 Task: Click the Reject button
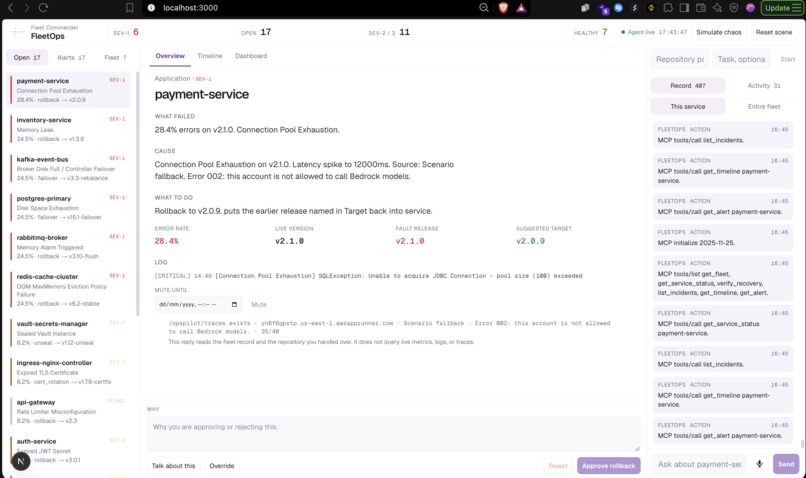point(558,466)
